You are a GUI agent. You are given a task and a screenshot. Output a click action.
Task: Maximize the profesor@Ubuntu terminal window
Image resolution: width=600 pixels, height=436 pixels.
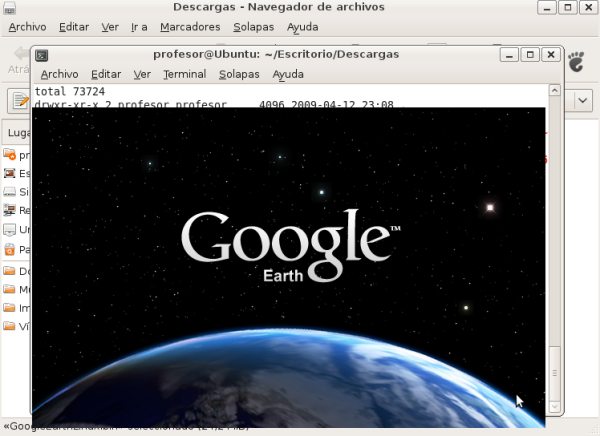coord(531,54)
